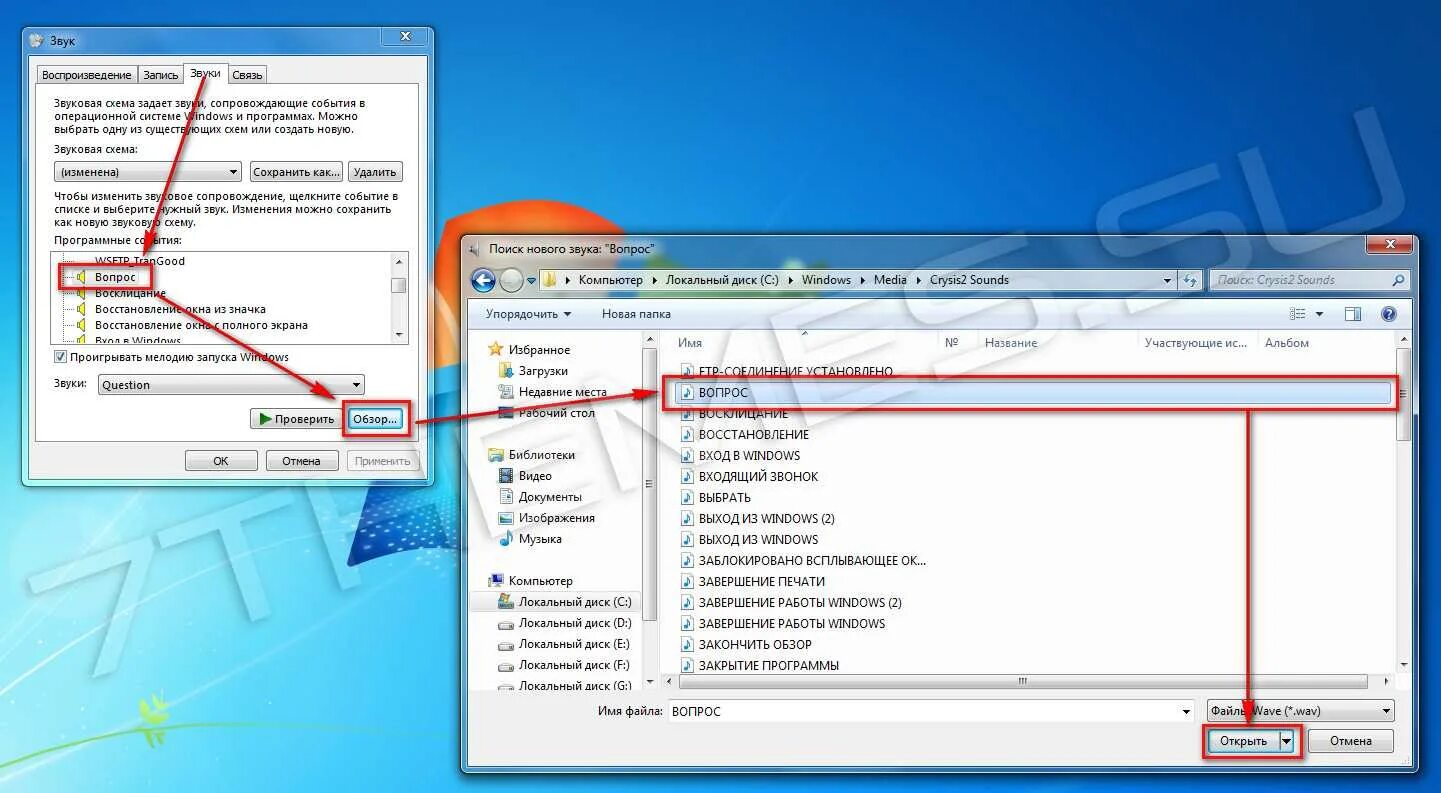Open the Звуковая схема dropdown
This screenshot has height=793, width=1441.
coord(148,172)
